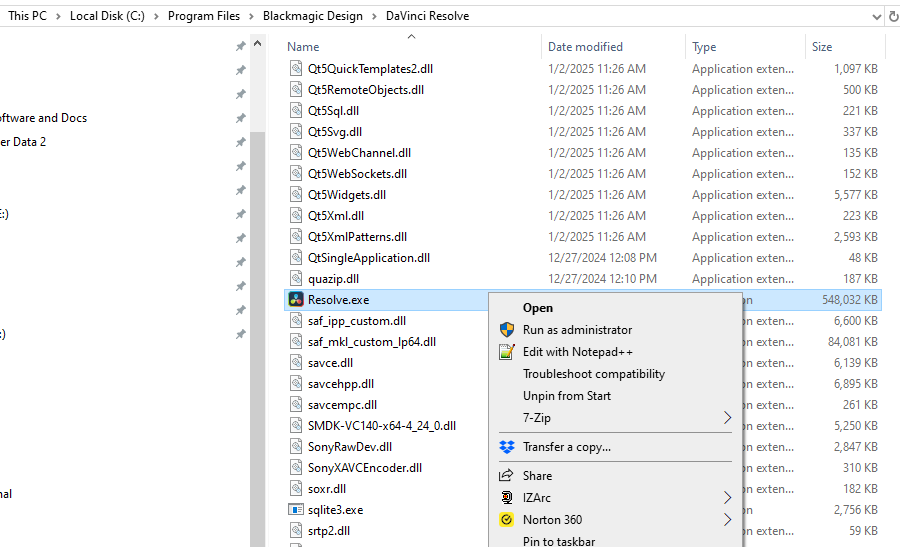This screenshot has height=547, width=900.
Task: Click the Share icon in context menu
Action: 506,475
